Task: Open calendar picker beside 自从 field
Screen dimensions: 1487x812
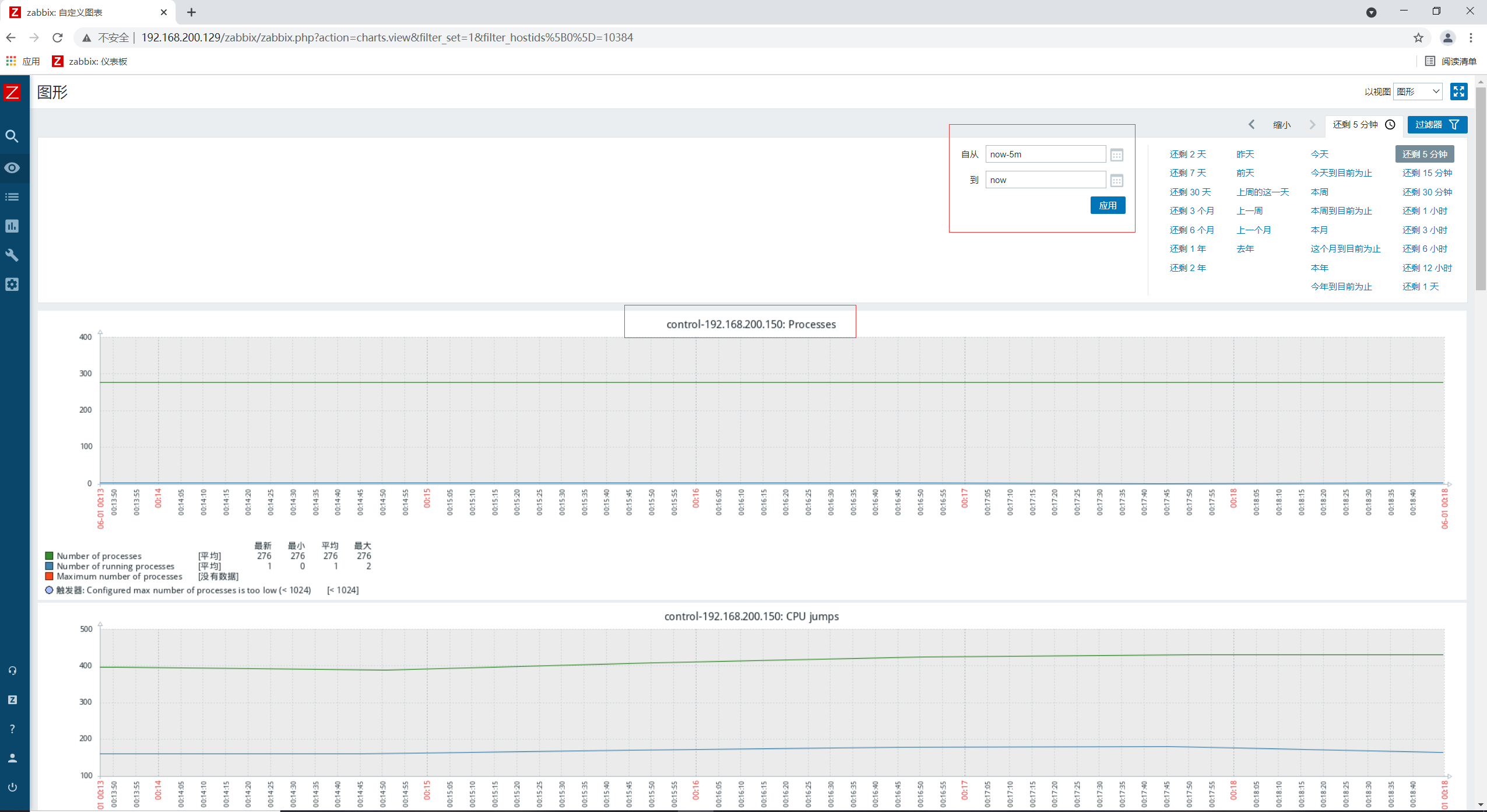Action: (1116, 155)
